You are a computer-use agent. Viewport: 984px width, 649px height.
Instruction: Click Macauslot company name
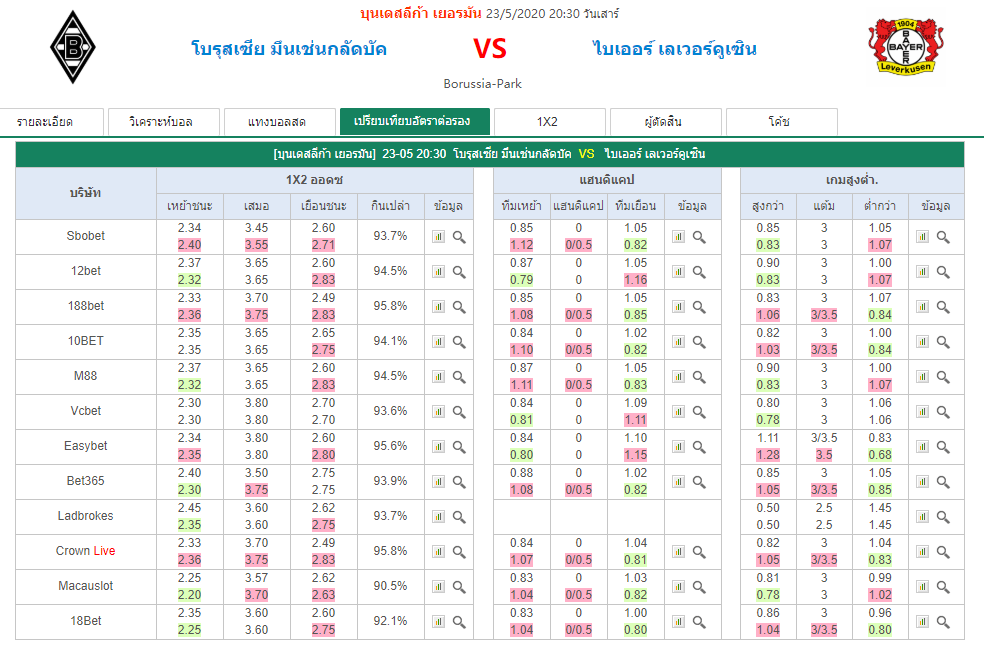85,586
